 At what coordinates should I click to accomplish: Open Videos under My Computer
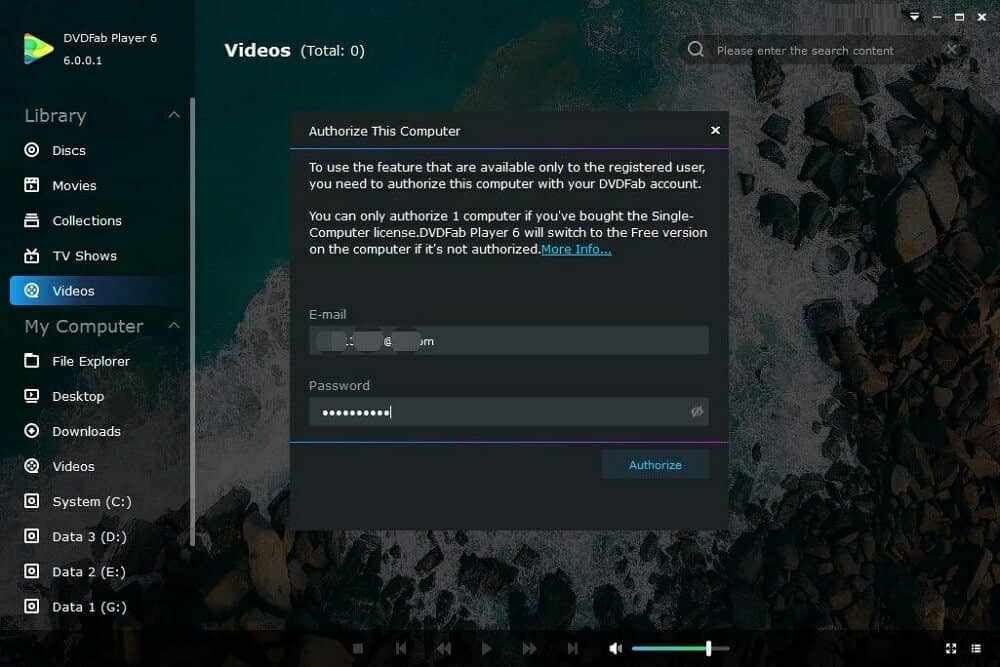pos(73,466)
